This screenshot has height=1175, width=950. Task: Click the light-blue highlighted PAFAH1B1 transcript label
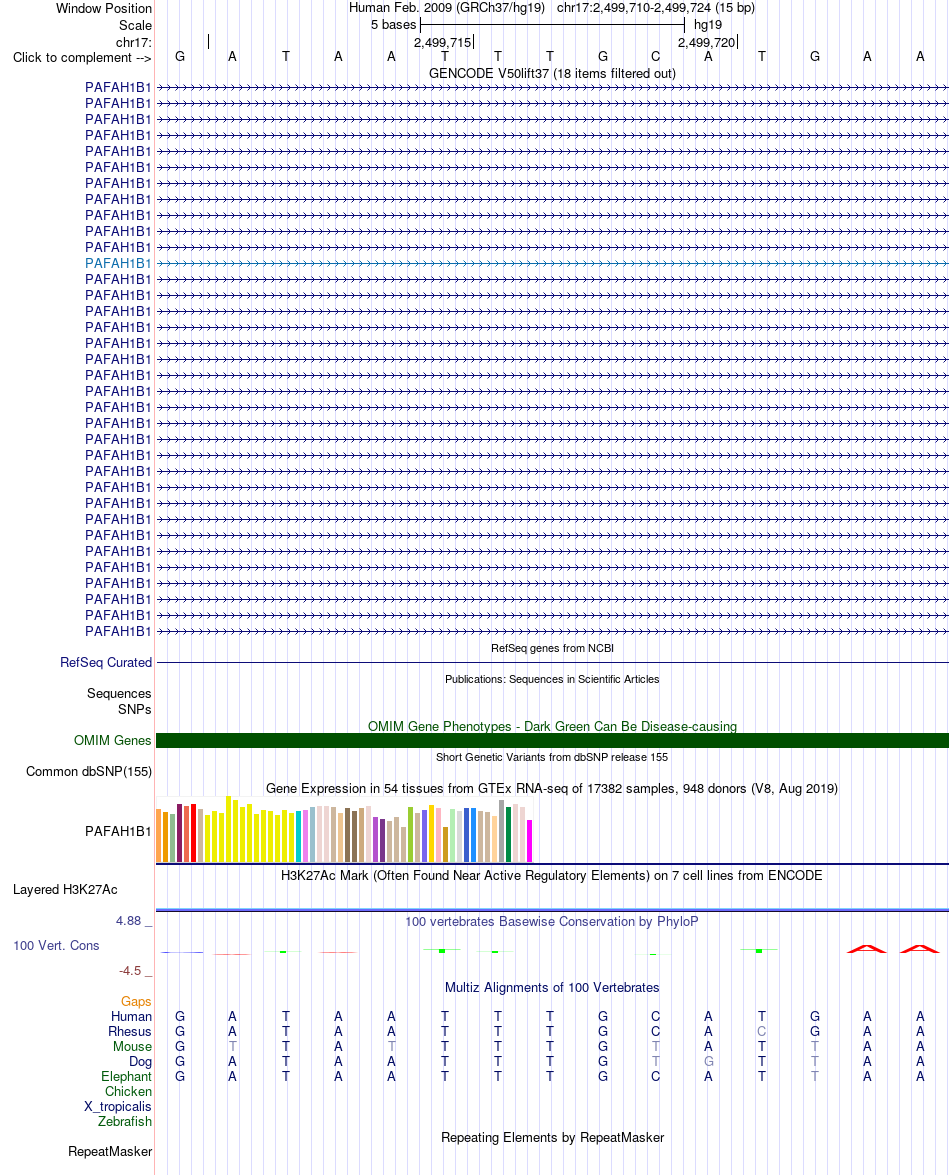coord(118,263)
